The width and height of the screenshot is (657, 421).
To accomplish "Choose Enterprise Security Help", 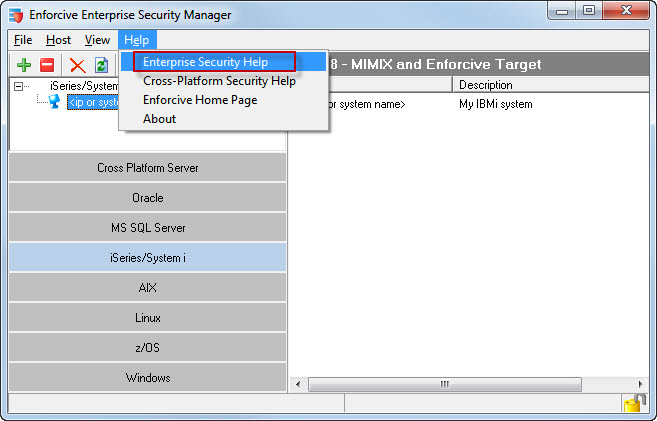I will [x=223, y=62].
